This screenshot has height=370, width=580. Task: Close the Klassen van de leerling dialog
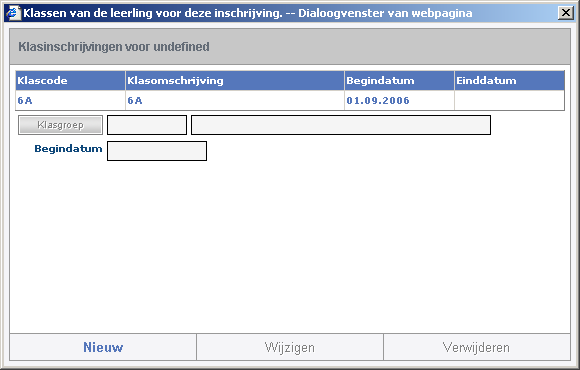566,13
